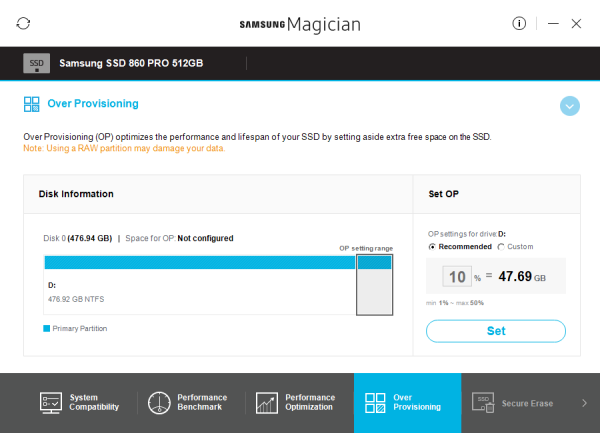
Task: Click the Secure Erase SSD icon
Action: tap(484, 403)
